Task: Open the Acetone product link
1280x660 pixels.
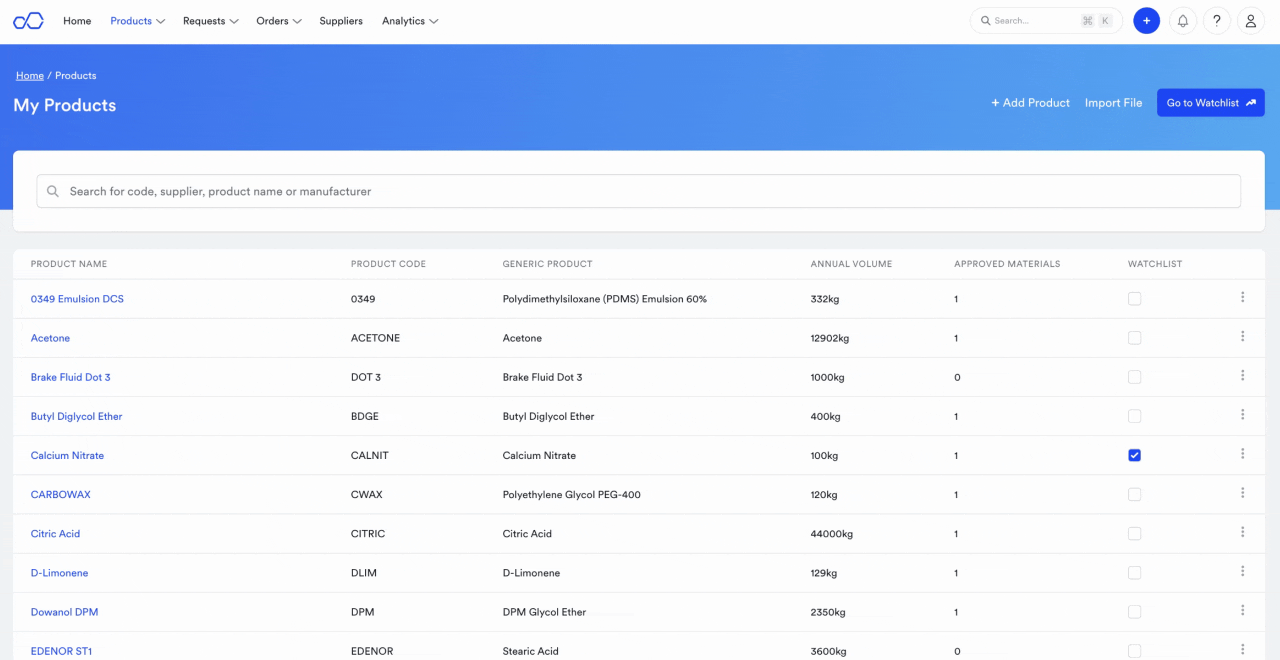Action: (50, 338)
